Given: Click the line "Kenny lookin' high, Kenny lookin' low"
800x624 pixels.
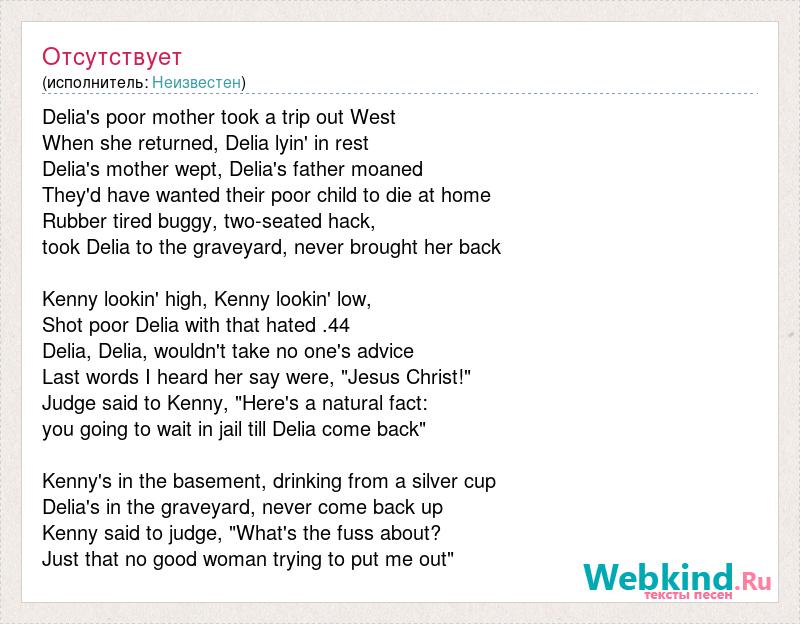Looking at the screenshot, I should pos(207,299).
